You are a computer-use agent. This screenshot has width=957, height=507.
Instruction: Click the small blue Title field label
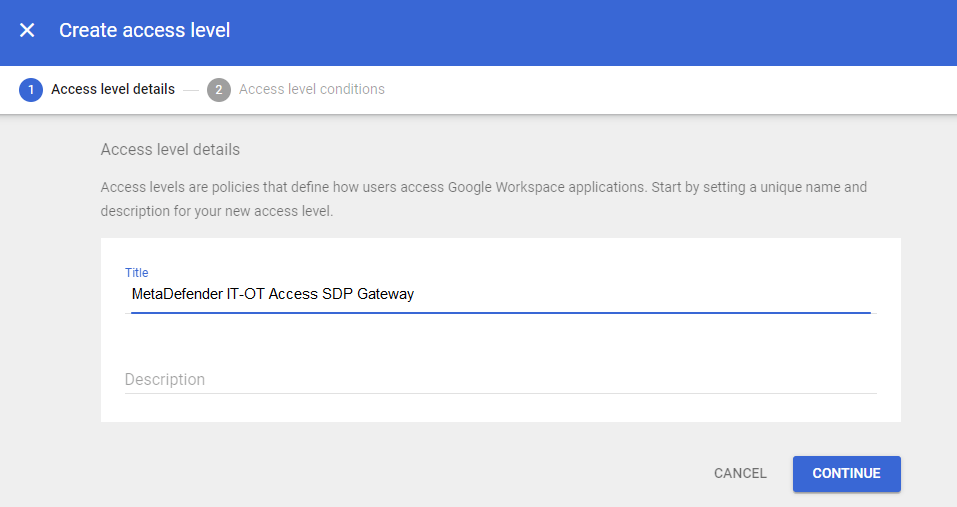[136, 272]
